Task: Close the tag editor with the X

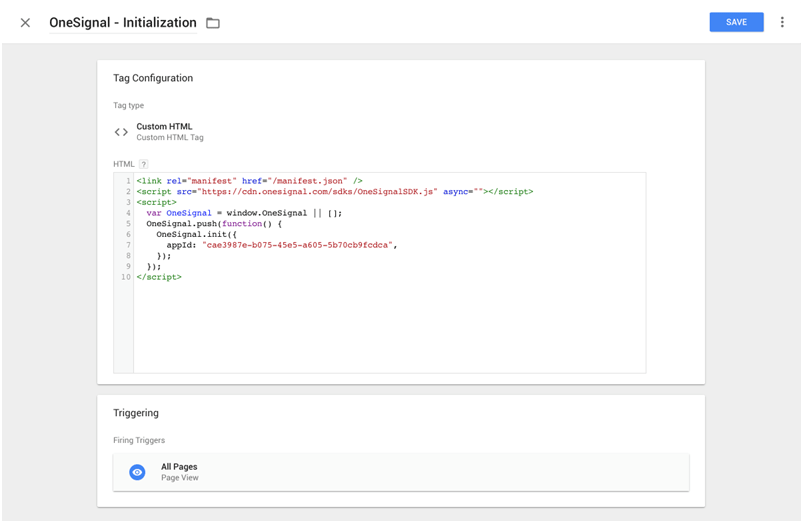Action: [25, 23]
